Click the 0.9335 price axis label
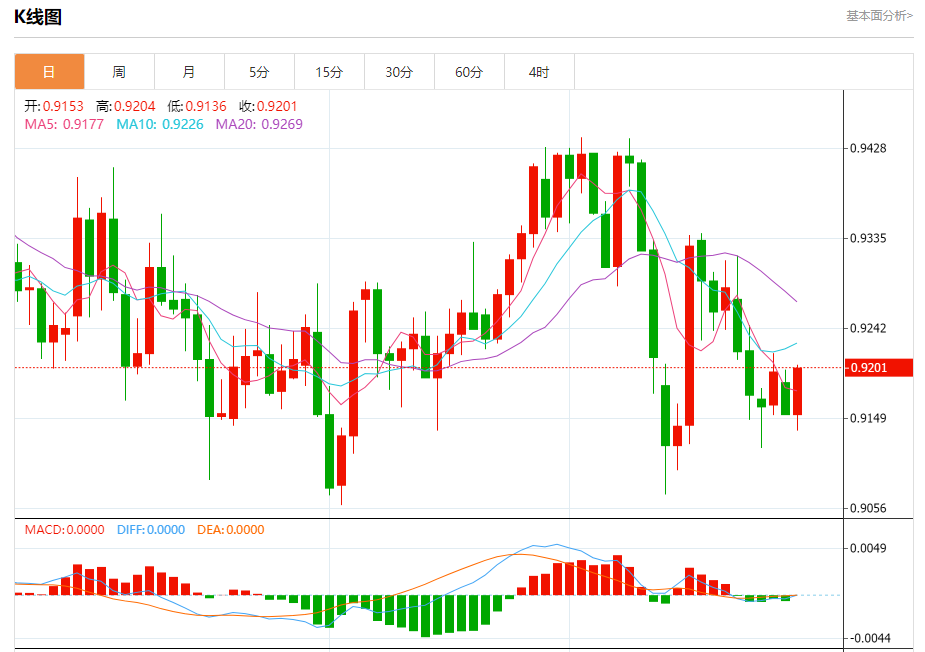 tap(868, 238)
